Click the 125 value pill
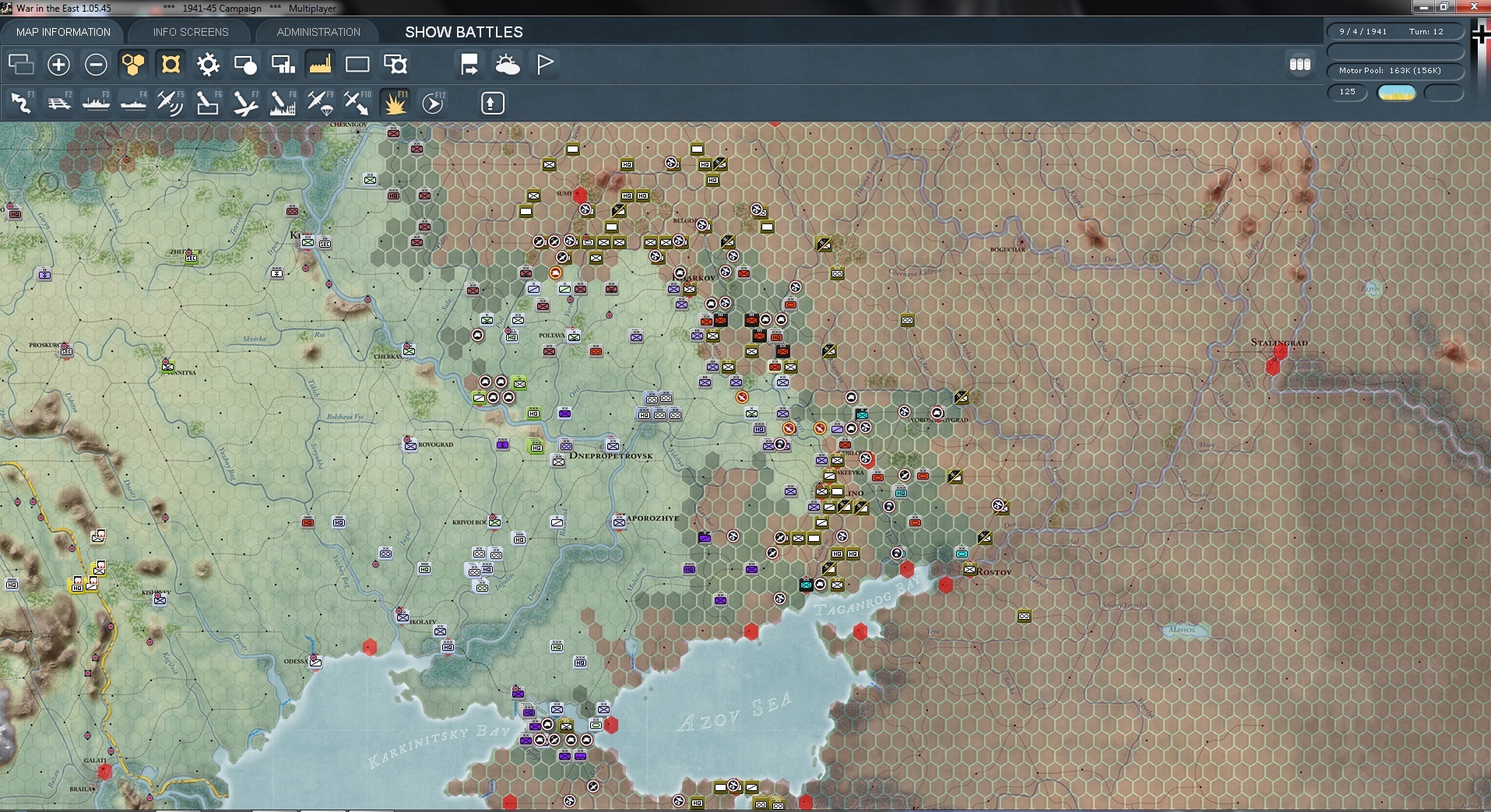 click(x=1348, y=92)
